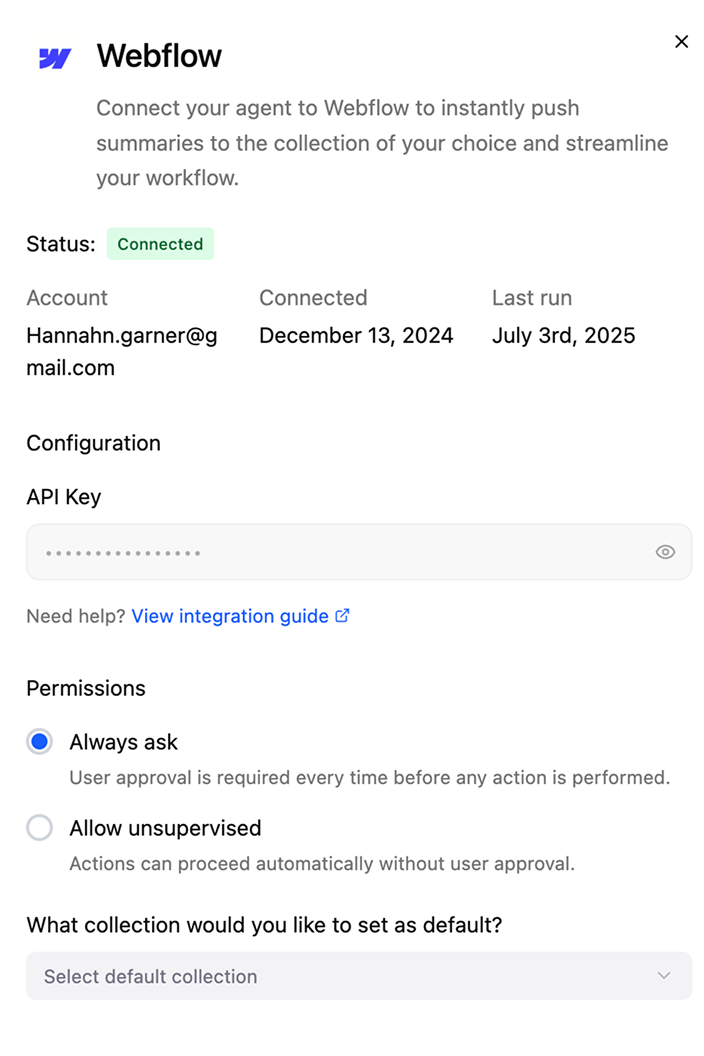The width and height of the screenshot is (704, 1056).
Task: Click the 'Actions can proceed automatically' description text
Action: click(322, 864)
